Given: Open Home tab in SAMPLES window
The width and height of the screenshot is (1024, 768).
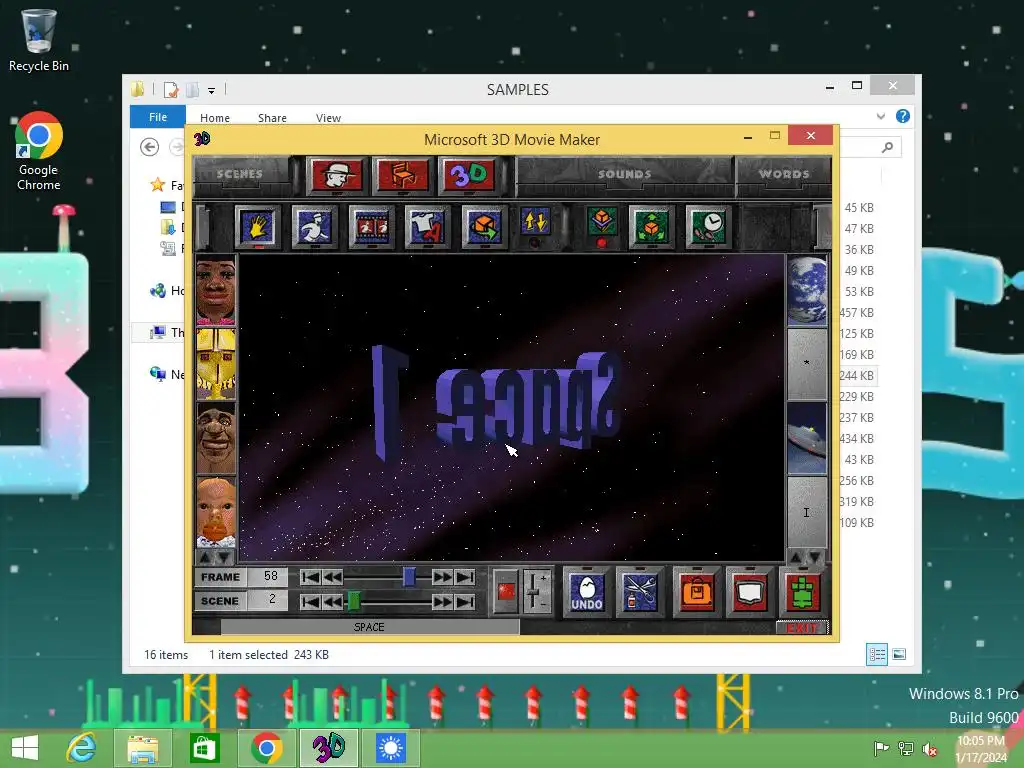Looking at the screenshot, I should (x=215, y=118).
